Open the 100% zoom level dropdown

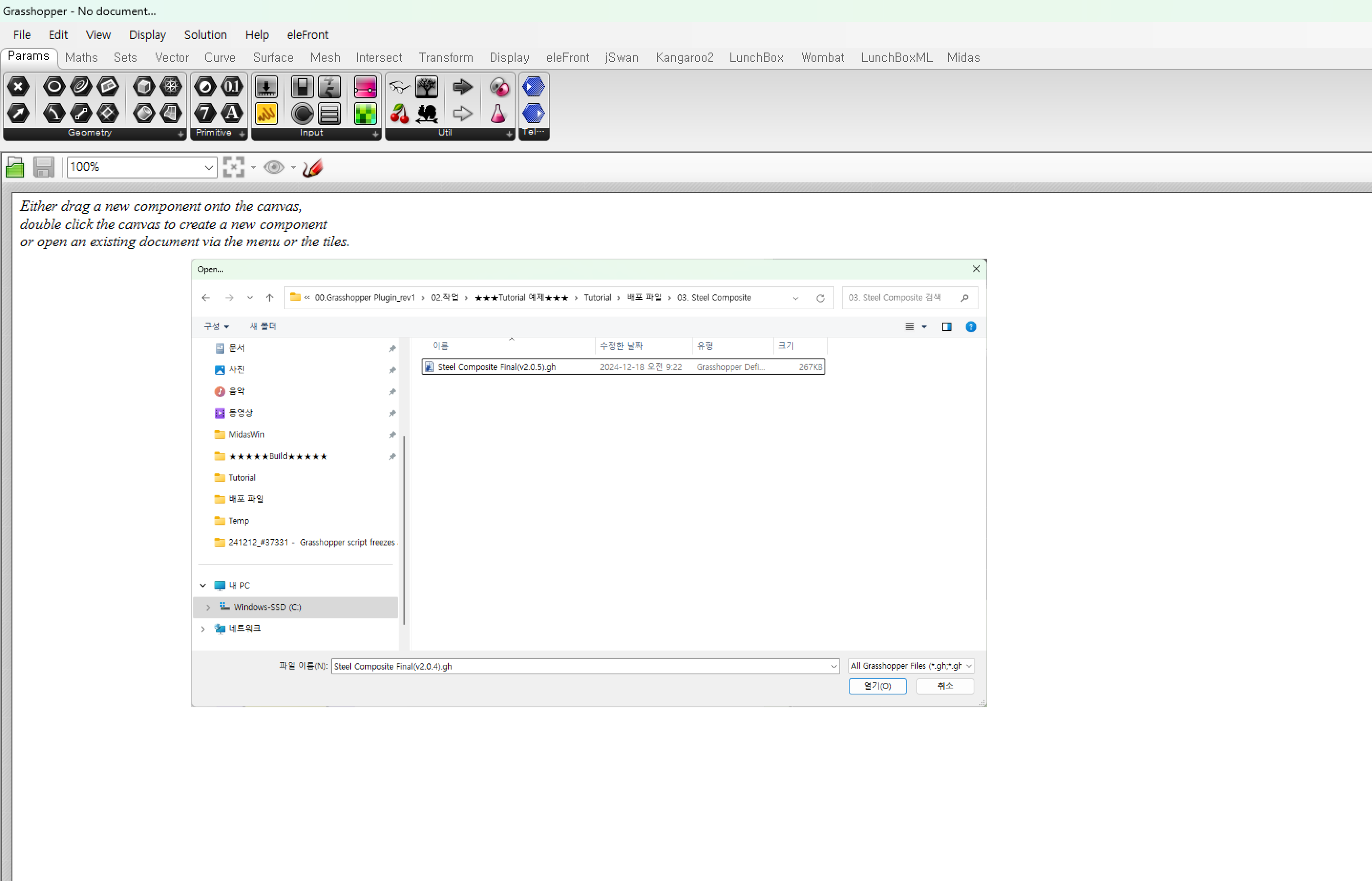click(209, 167)
